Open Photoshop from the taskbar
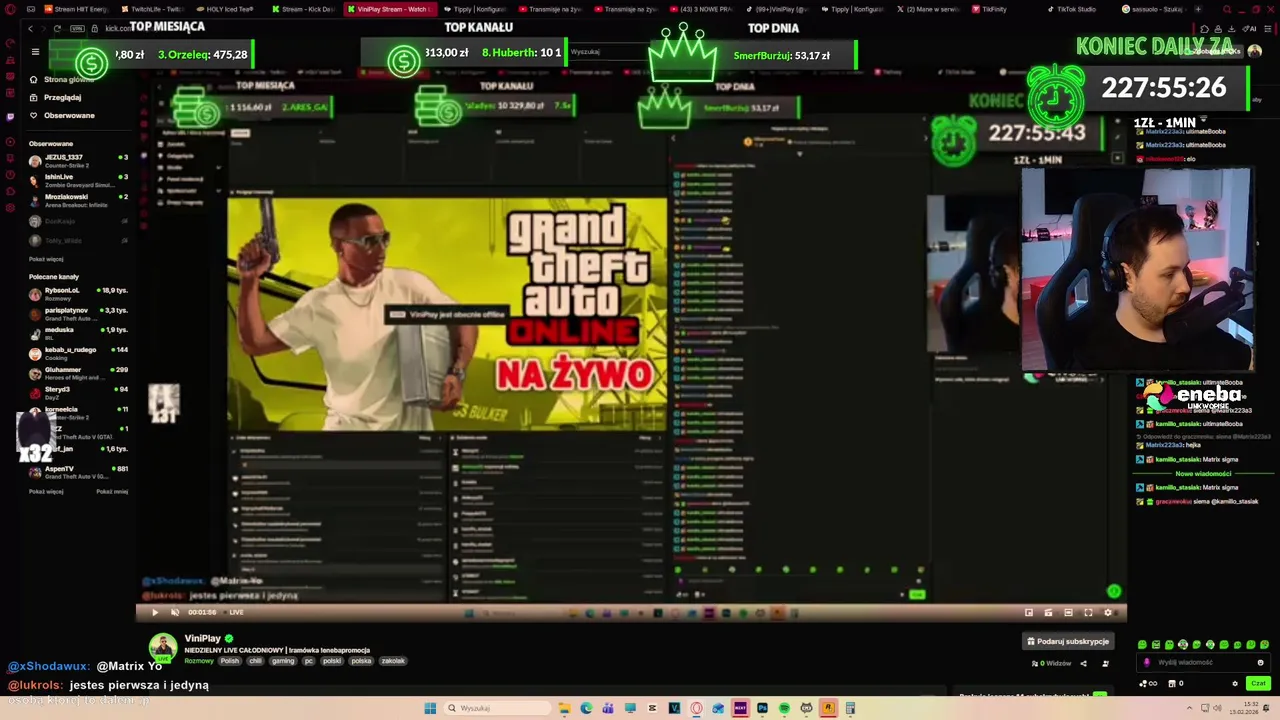Image resolution: width=1280 pixels, height=720 pixels. [762, 708]
